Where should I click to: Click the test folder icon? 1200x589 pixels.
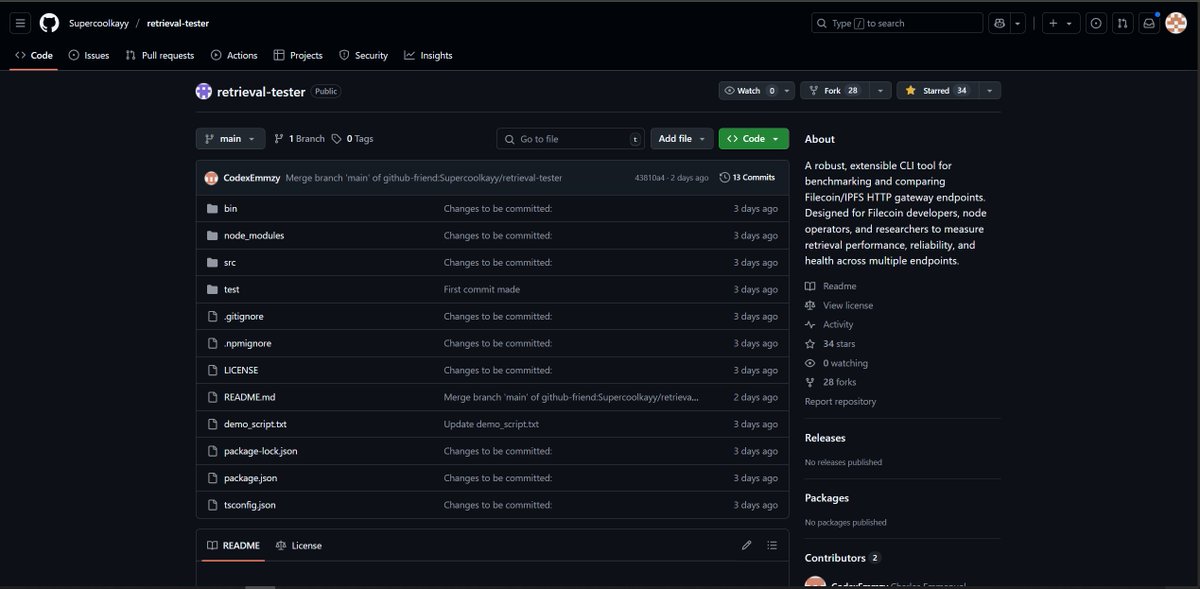[212, 290]
